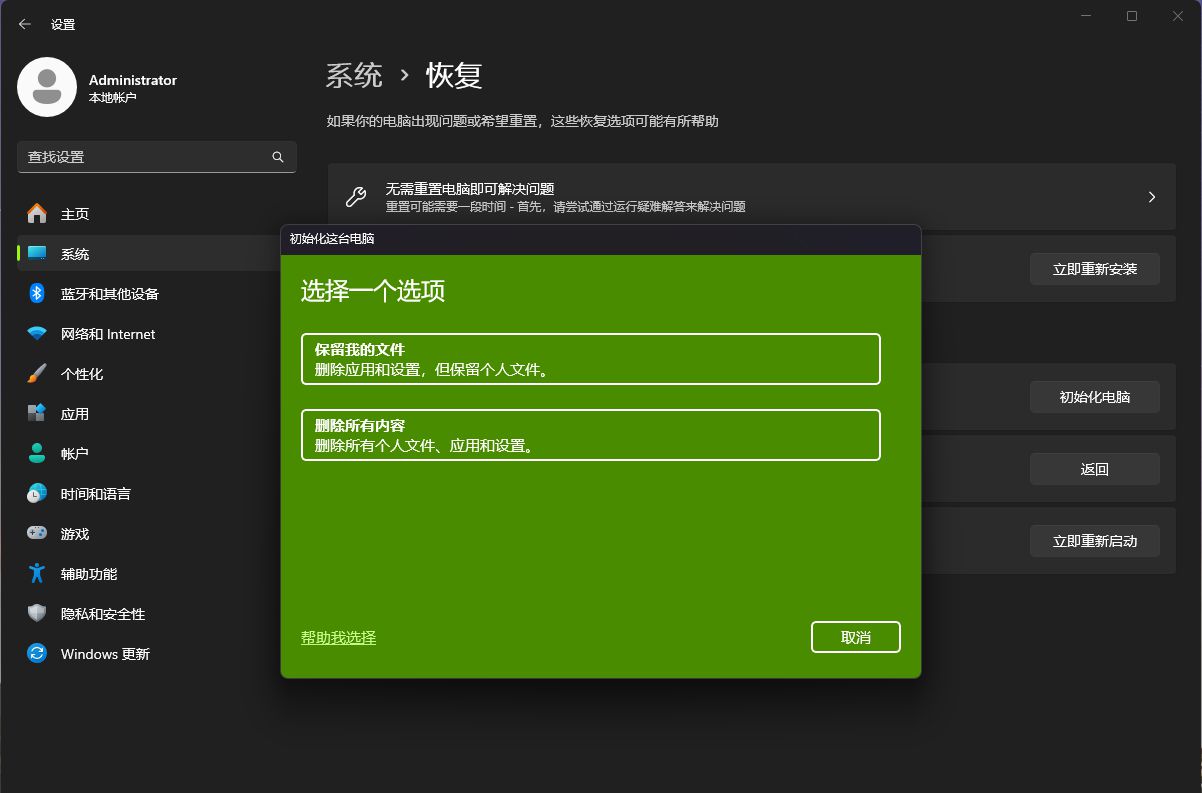
Task: Click the personalization paintbrush icon
Action: [37, 374]
